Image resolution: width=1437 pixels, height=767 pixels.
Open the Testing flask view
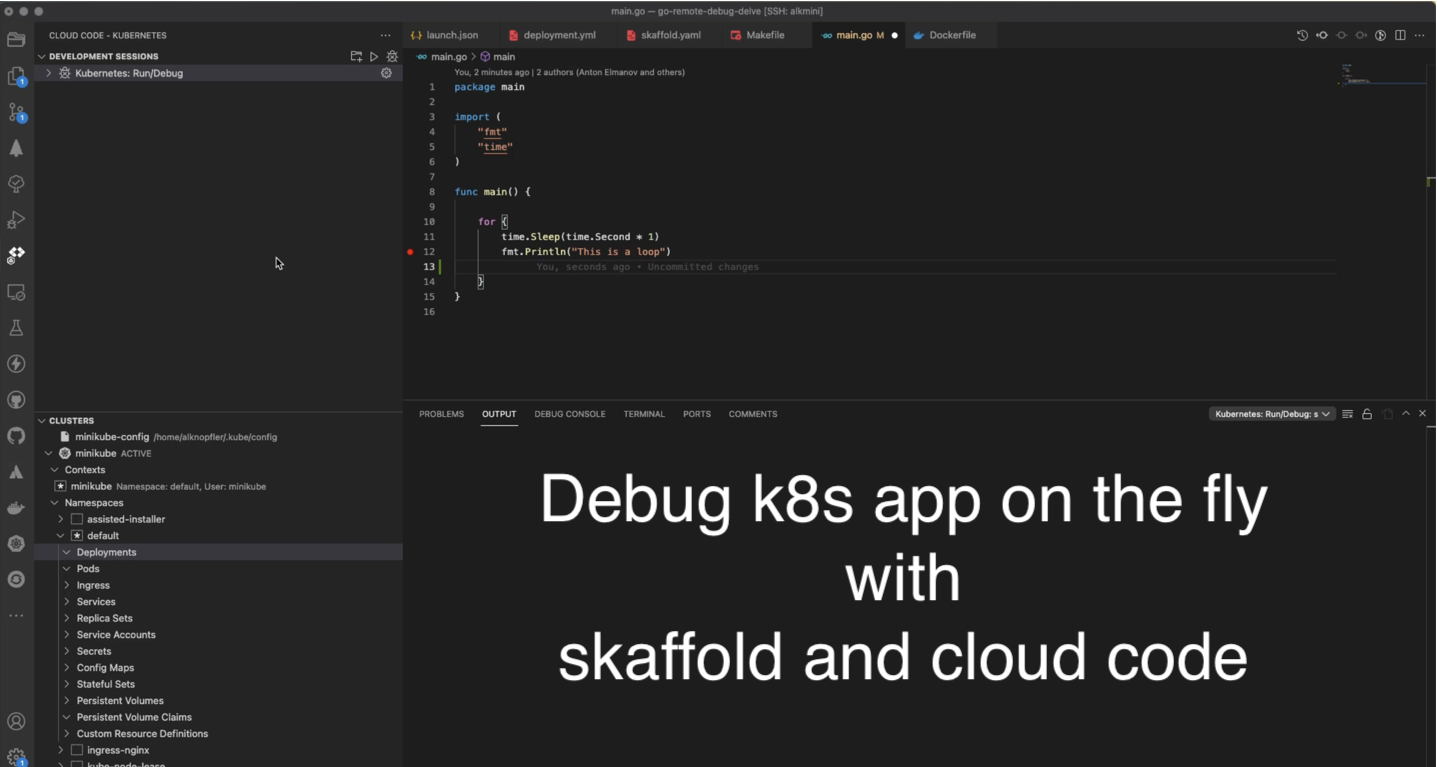tap(16, 328)
